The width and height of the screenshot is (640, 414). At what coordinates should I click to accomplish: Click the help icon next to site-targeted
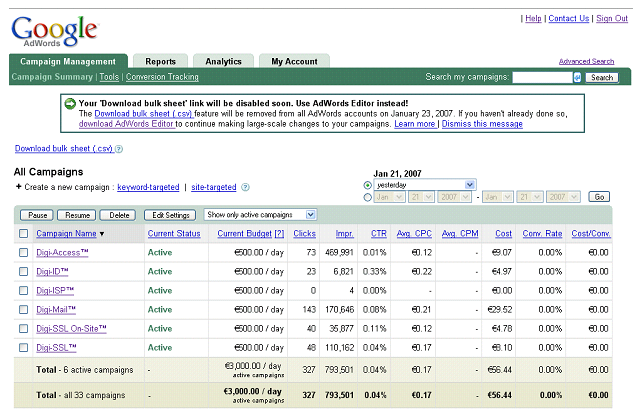coord(245,187)
